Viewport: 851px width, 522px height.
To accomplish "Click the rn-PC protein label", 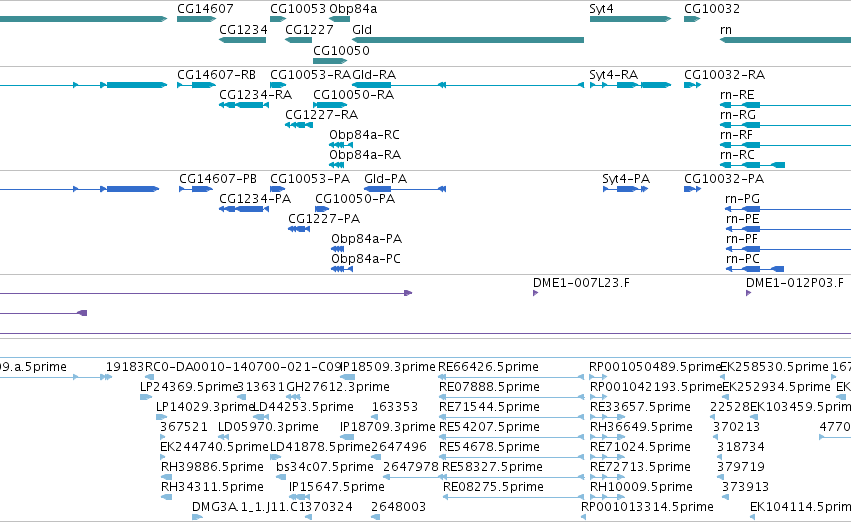I will [x=742, y=259].
